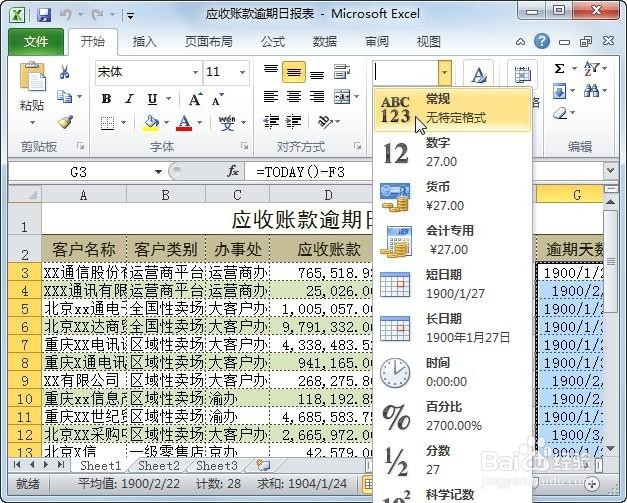Select column A header
Image resolution: width=627 pixels, height=503 pixels.
pyautogui.click(x=84, y=195)
